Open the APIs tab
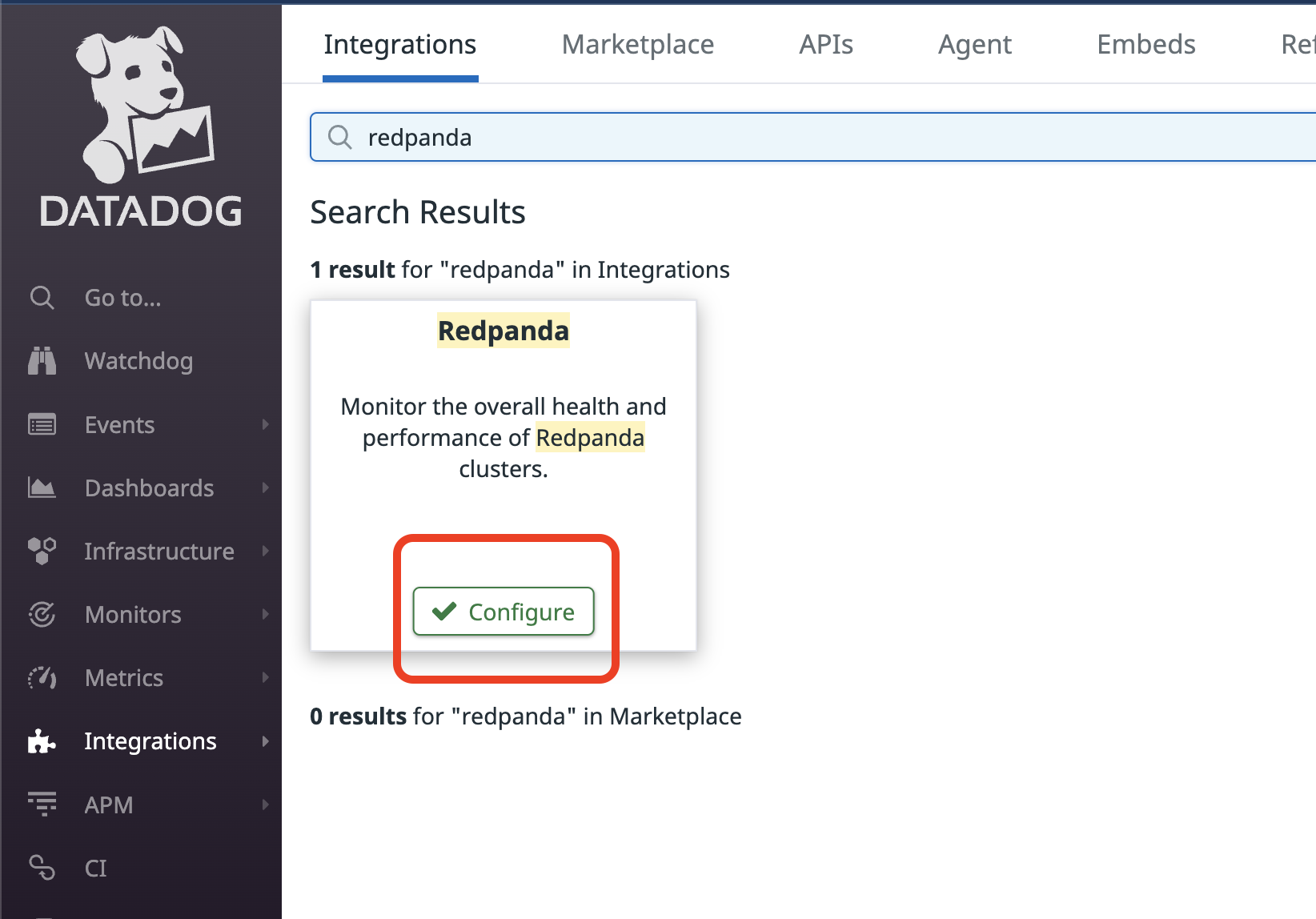The width and height of the screenshot is (1316, 919). click(826, 45)
